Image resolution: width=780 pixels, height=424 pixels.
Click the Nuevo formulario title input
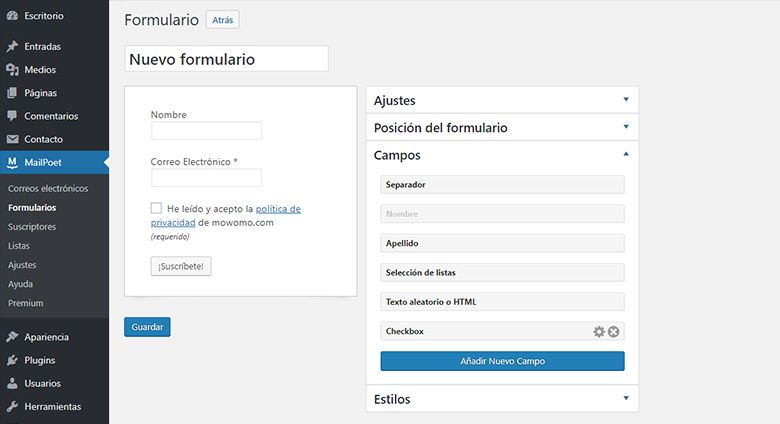[x=227, y=59]
